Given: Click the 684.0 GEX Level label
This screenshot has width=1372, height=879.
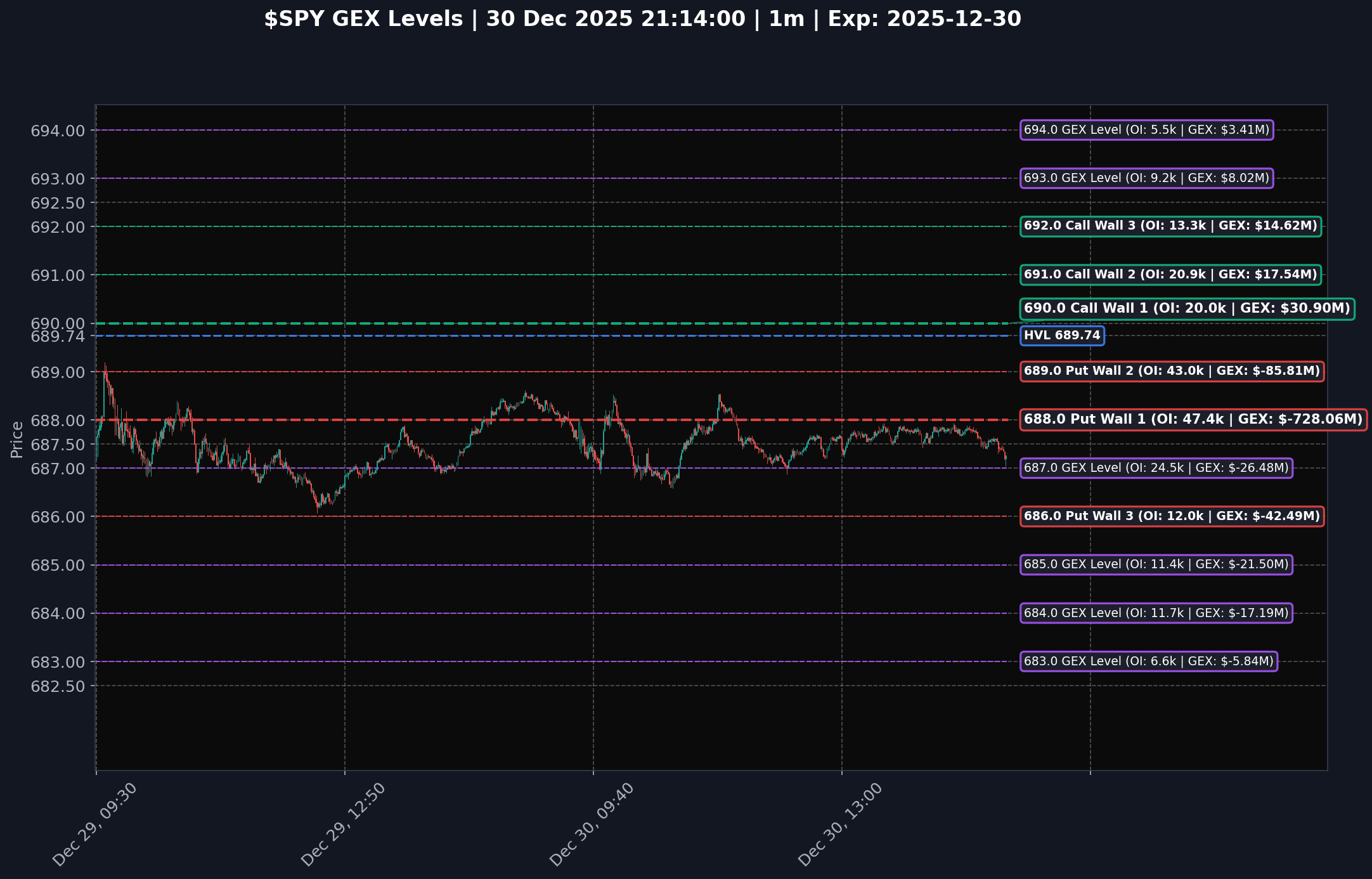Looking at the screenshot, I should [x=1156, y=613].
